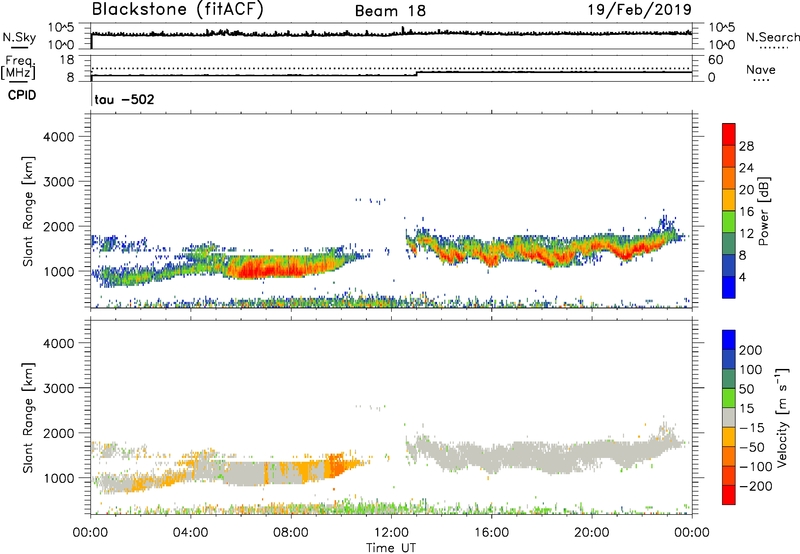Click the 4 tick on power color bar
This screenshot has width=800, height=554.
(x=742, y=277)
